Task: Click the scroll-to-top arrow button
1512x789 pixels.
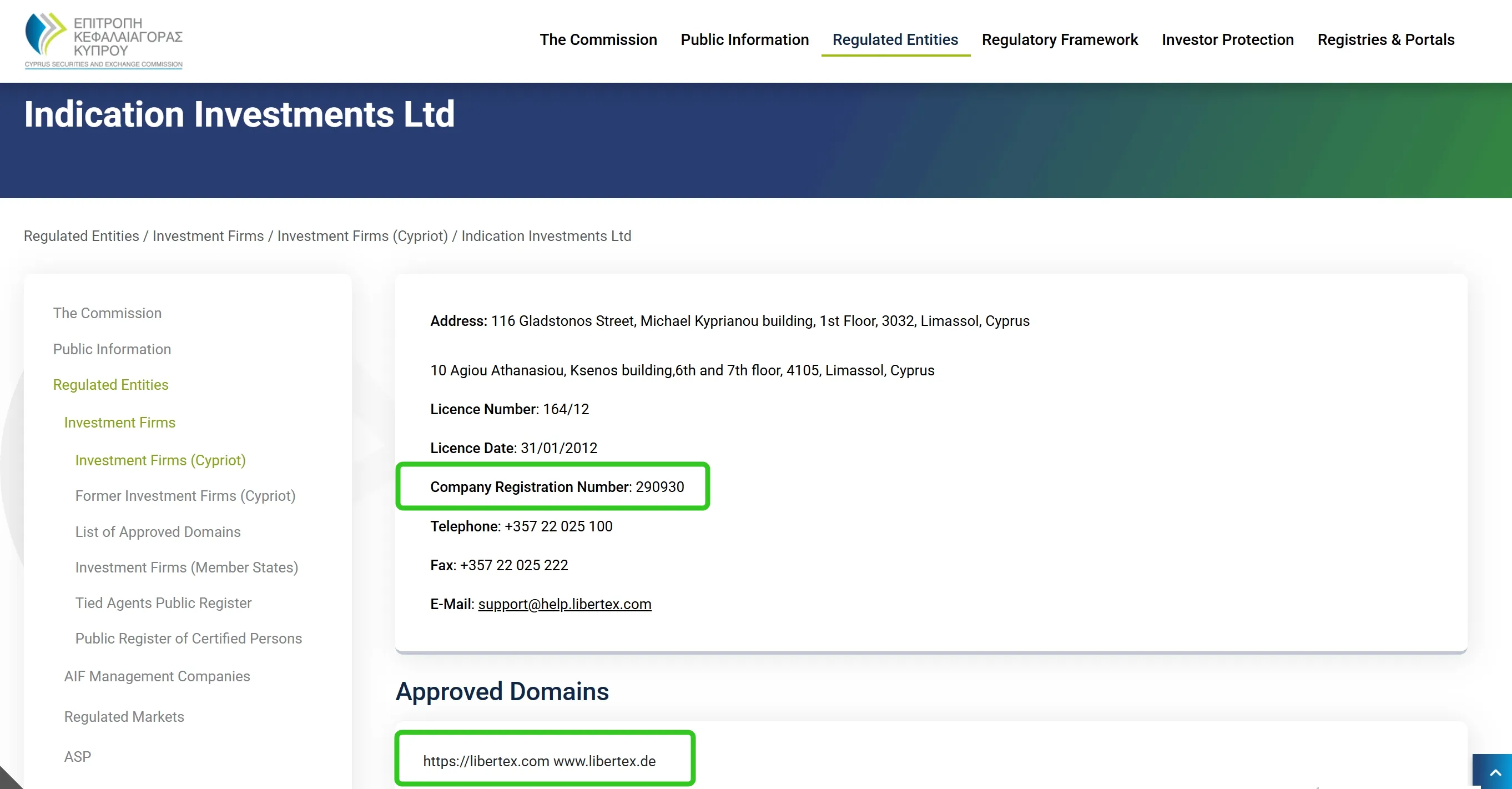Action: pos(1494,771)
